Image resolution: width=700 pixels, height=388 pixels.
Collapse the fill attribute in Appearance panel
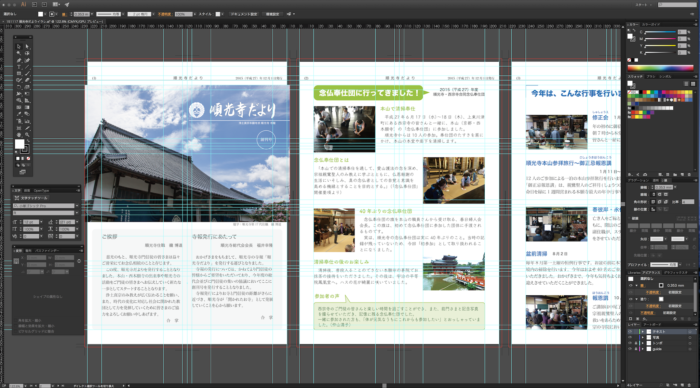point(636,298)
